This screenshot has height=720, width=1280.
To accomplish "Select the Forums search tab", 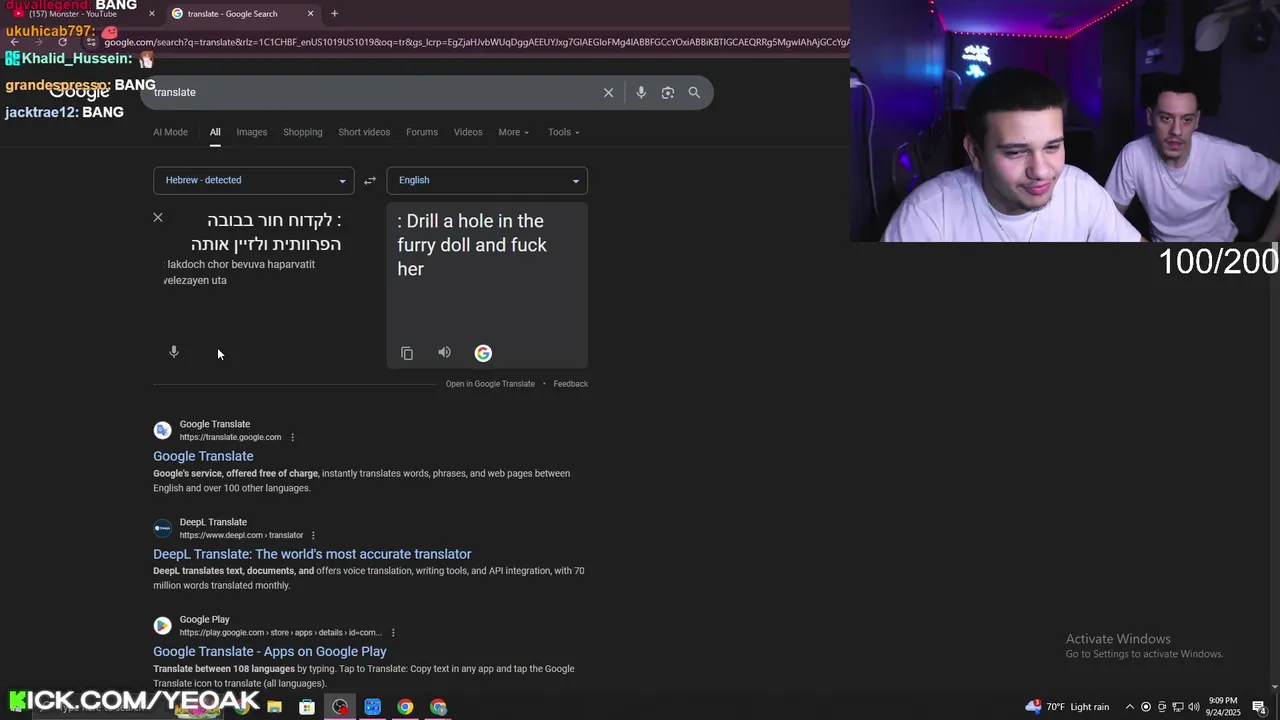I will click(x=422, y=132).
